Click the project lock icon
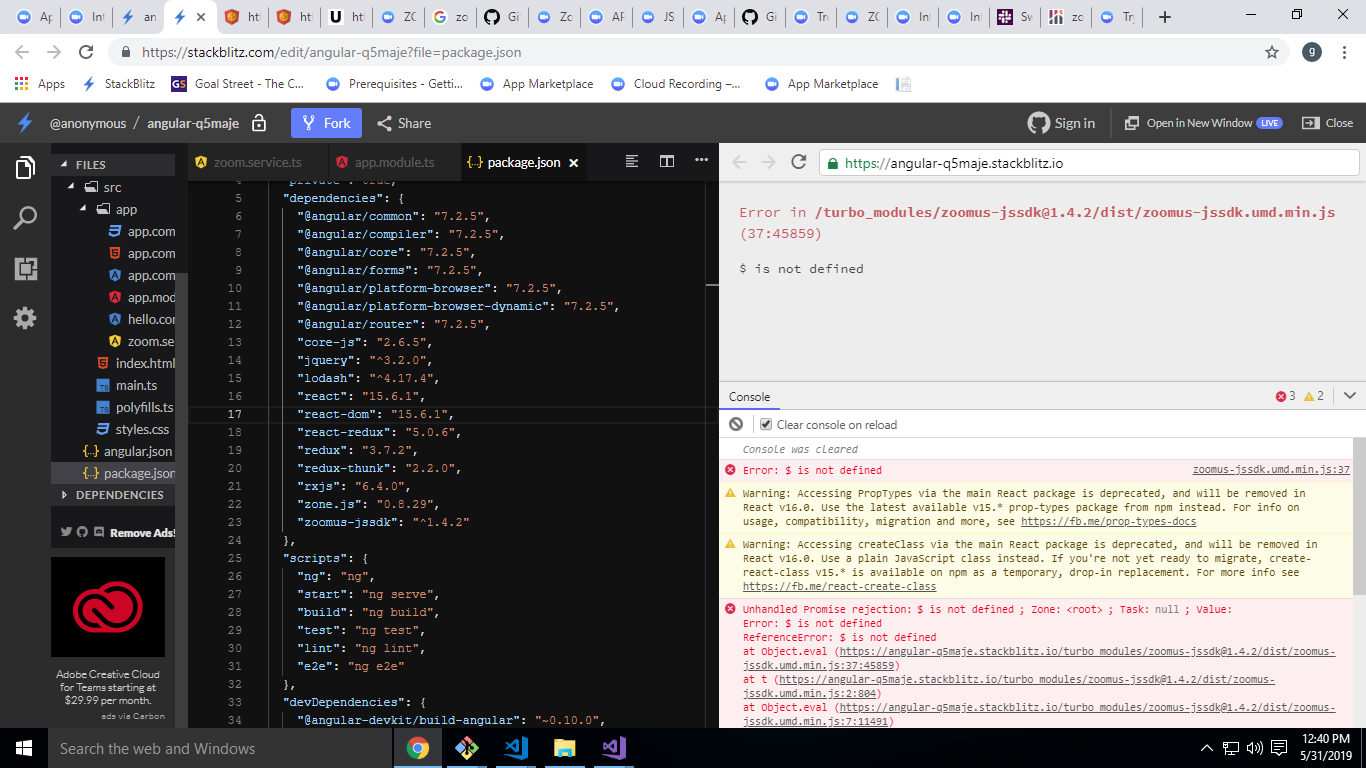Screen dimensions: 1366x768 (259, 123)
